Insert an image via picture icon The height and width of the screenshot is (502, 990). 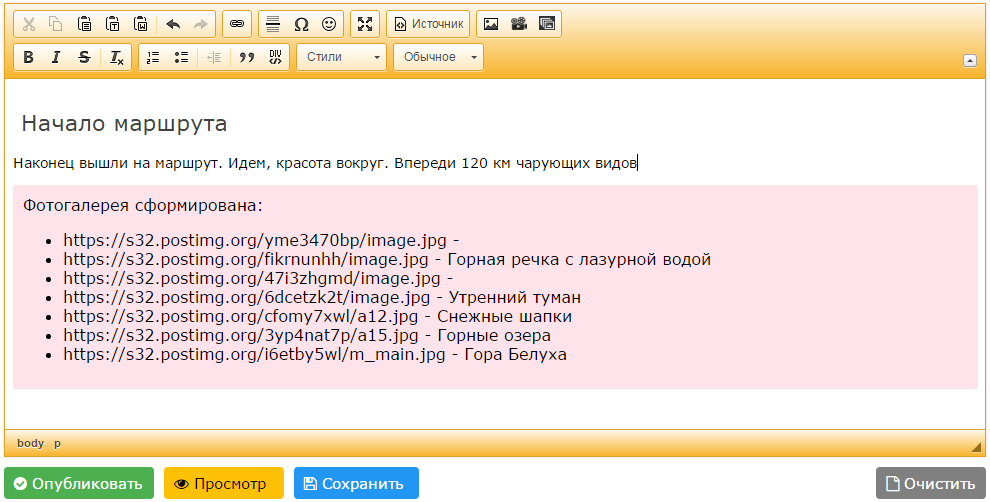[491, 24]
